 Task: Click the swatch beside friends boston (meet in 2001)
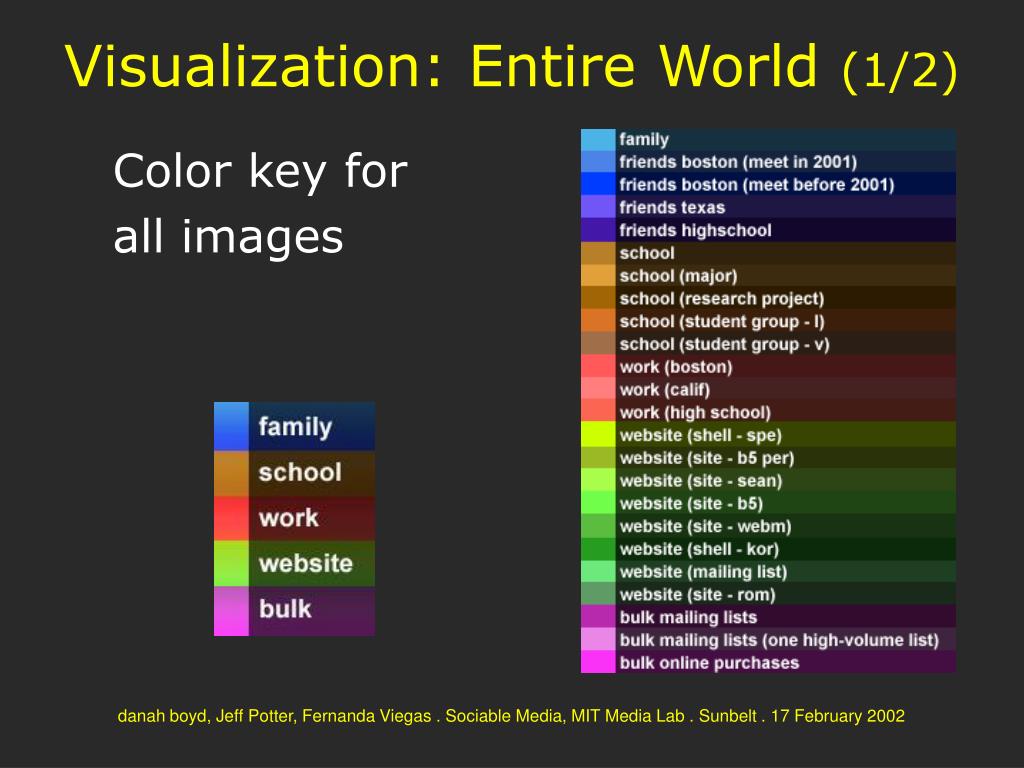coord(598,162)
